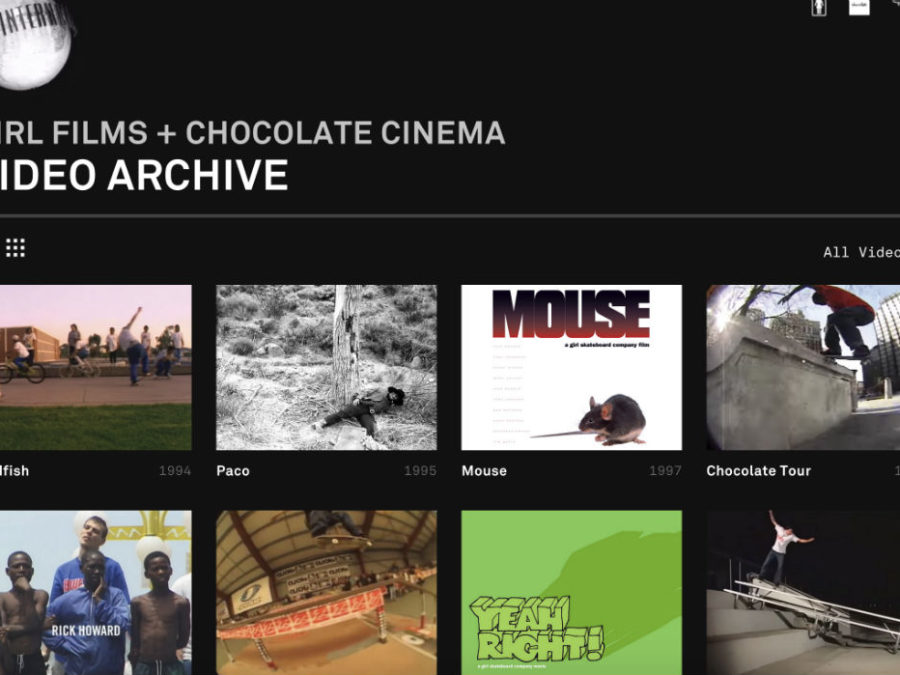
Task: Open the All Videos filter dropdown
Action: (860, 252)
